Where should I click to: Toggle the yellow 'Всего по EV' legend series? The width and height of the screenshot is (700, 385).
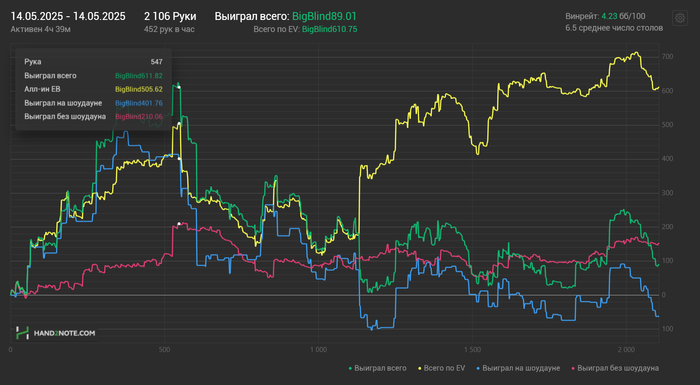click(441, 368)
